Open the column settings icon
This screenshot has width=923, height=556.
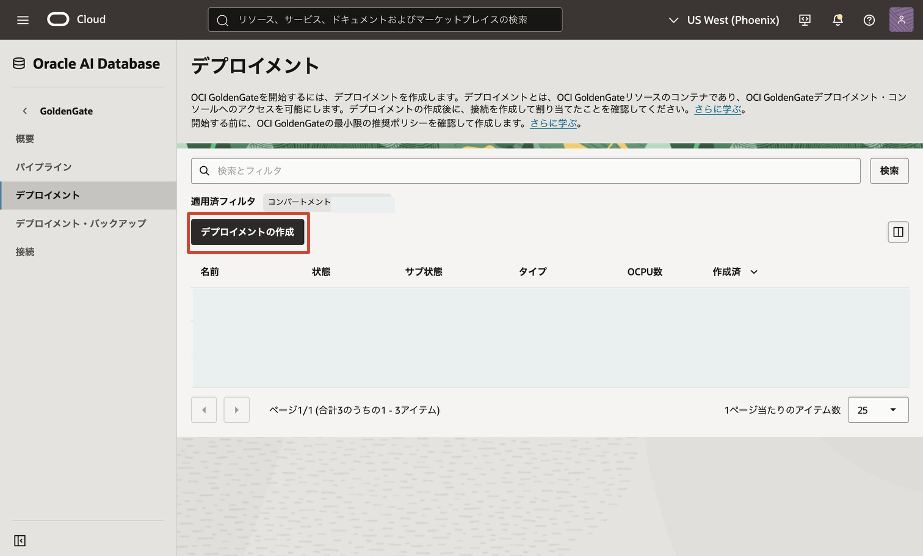pyautogui.click(x=898, y=232)
